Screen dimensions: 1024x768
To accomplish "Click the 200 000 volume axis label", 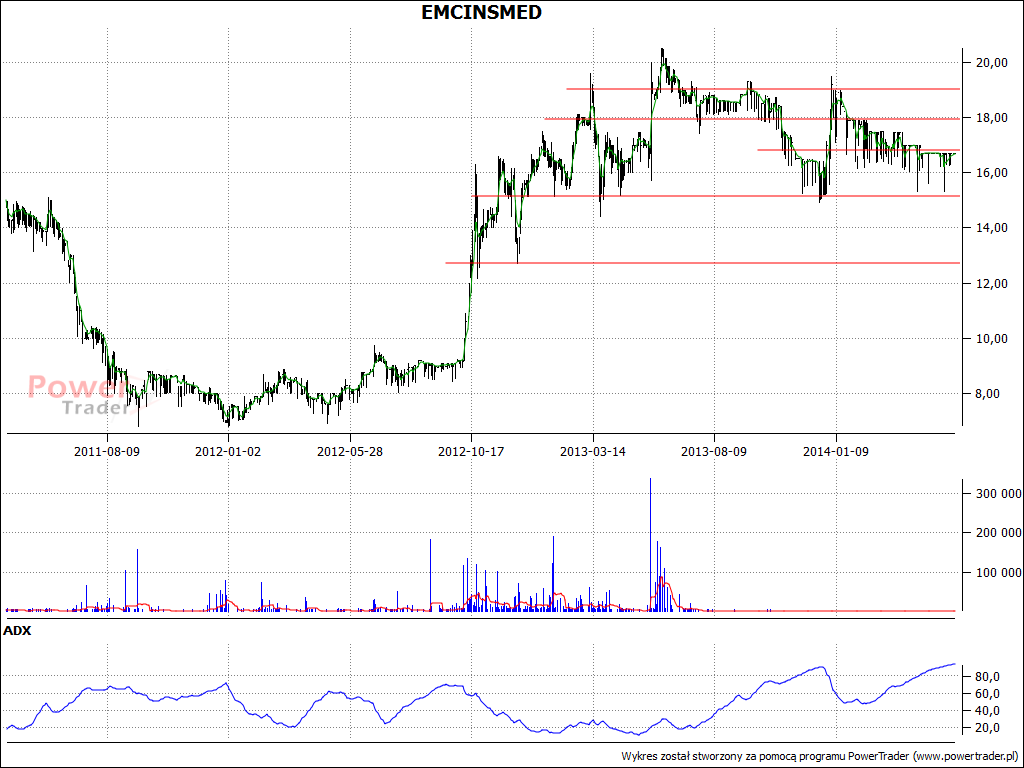I will click(x=999, y=533).
